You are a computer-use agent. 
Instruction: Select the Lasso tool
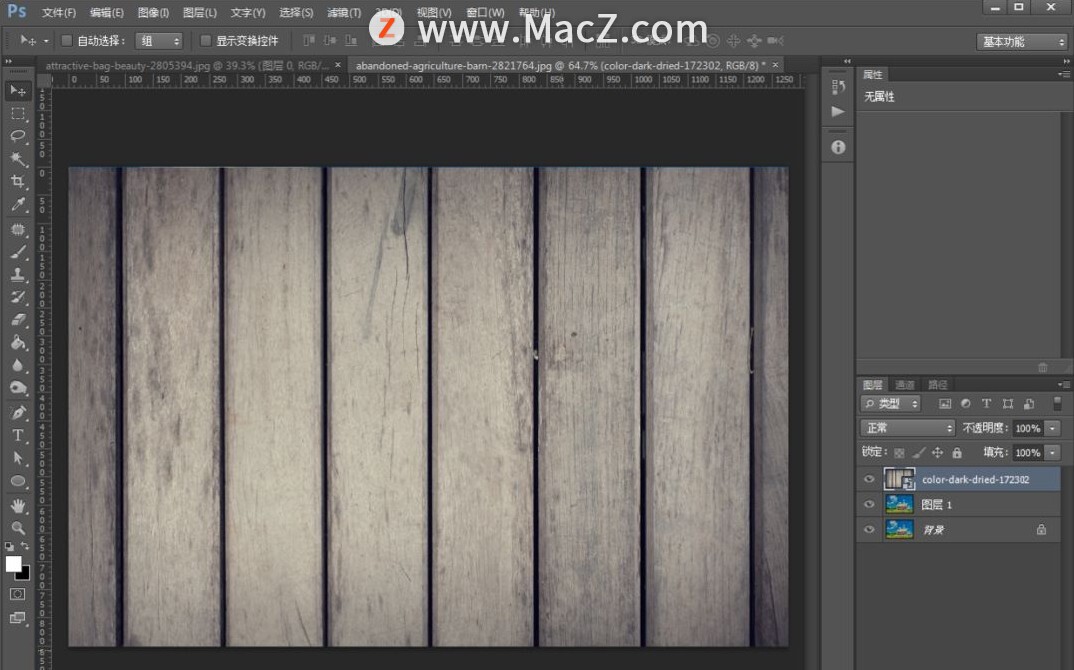18,136
